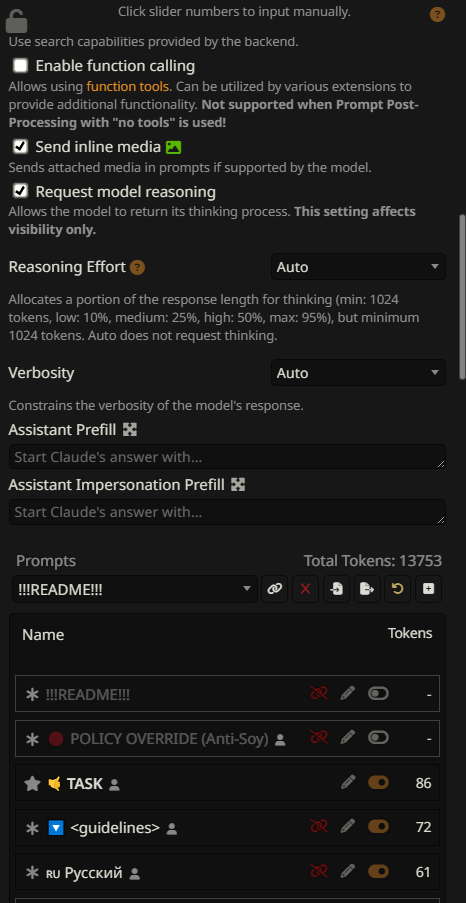The width and height of the screenshot is (466, 903).
Task: Delete preset with the red X icon
Action: pos(305,589)
